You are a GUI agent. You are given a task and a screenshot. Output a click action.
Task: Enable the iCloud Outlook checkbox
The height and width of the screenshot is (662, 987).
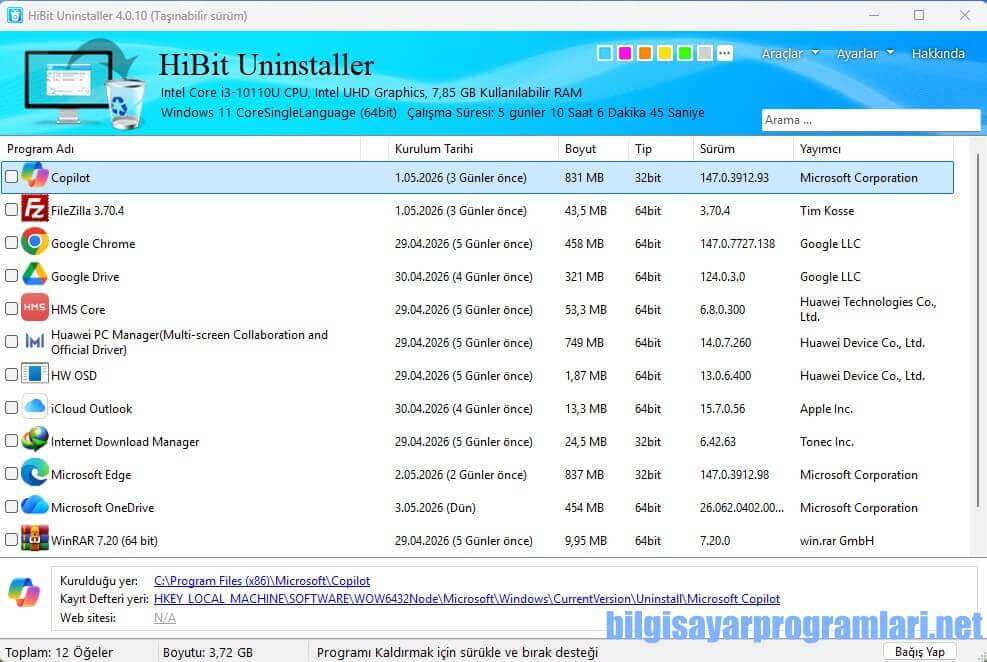[11, 408]
